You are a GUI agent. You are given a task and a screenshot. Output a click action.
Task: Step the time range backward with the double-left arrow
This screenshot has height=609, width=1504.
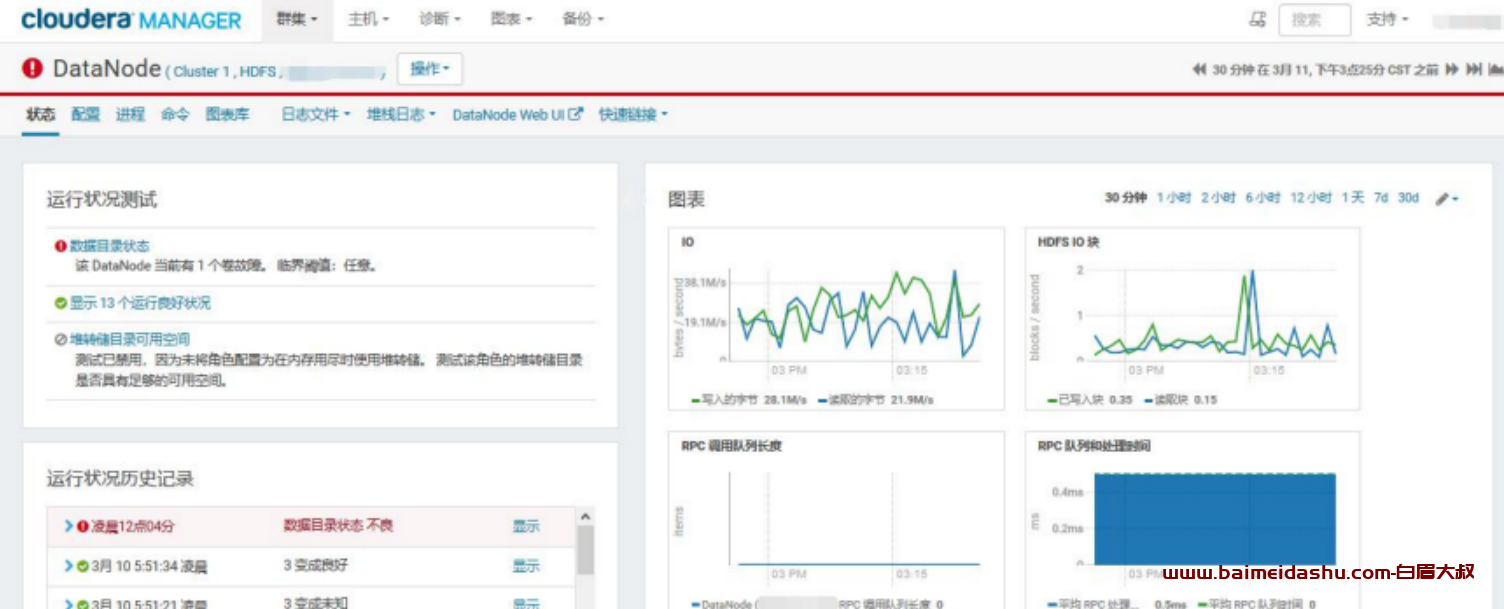pos(1199,69)
